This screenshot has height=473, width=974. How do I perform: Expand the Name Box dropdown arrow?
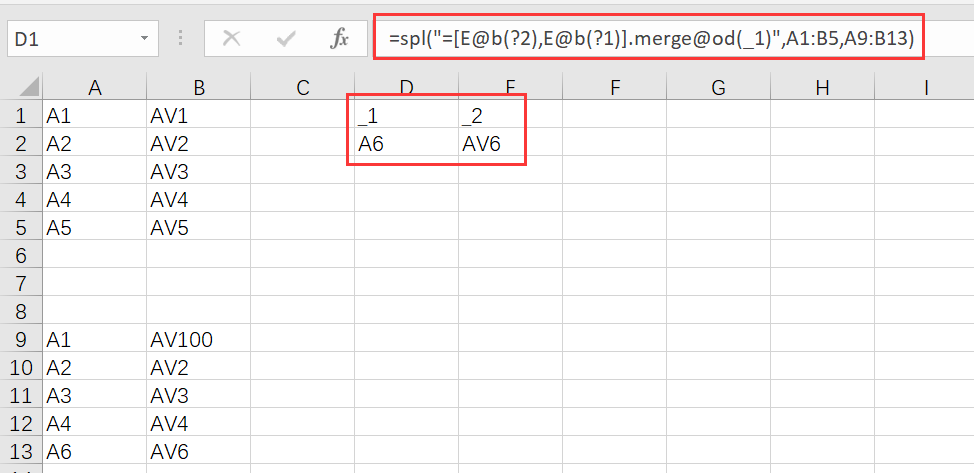tap(146, 39)
